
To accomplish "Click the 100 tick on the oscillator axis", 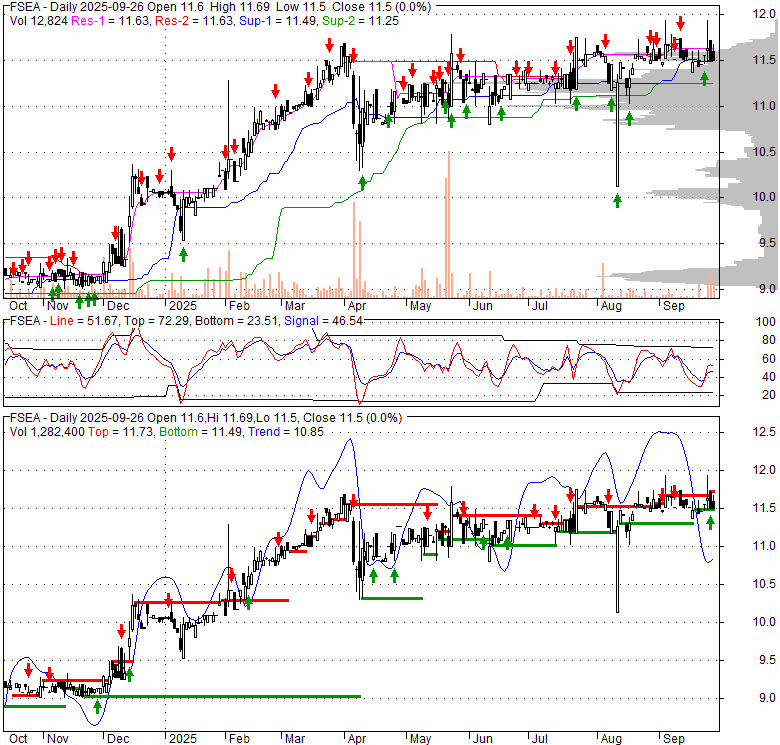I will tap(766, 322).
